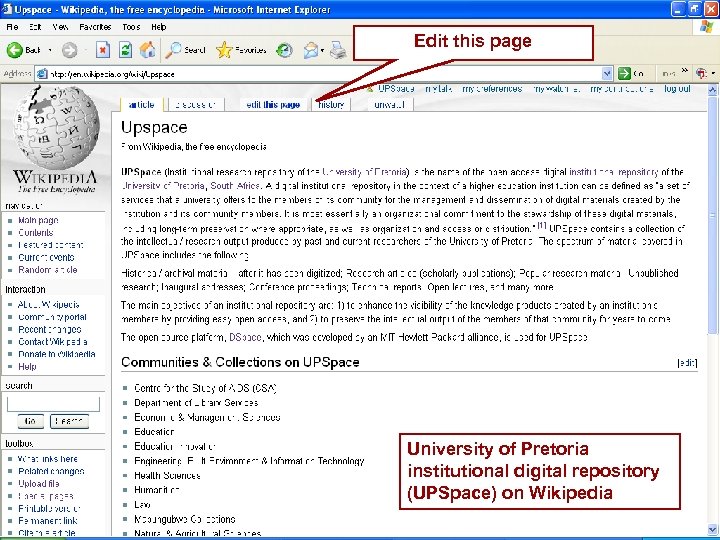Open Search magnifier toolbar button
The image size is (720, 540).
point(186,50)
